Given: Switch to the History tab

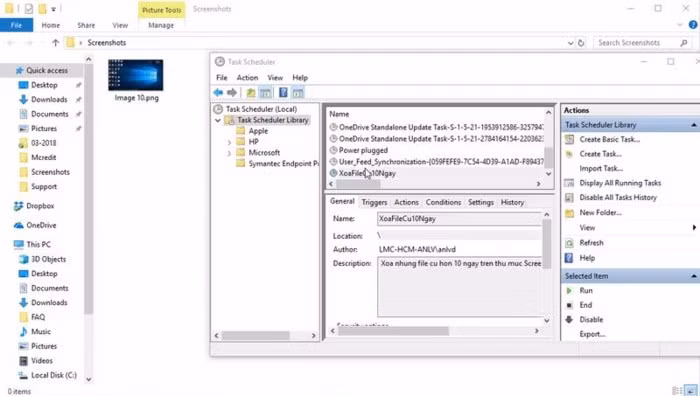Looking at the screenshot, I should [512, 202].
